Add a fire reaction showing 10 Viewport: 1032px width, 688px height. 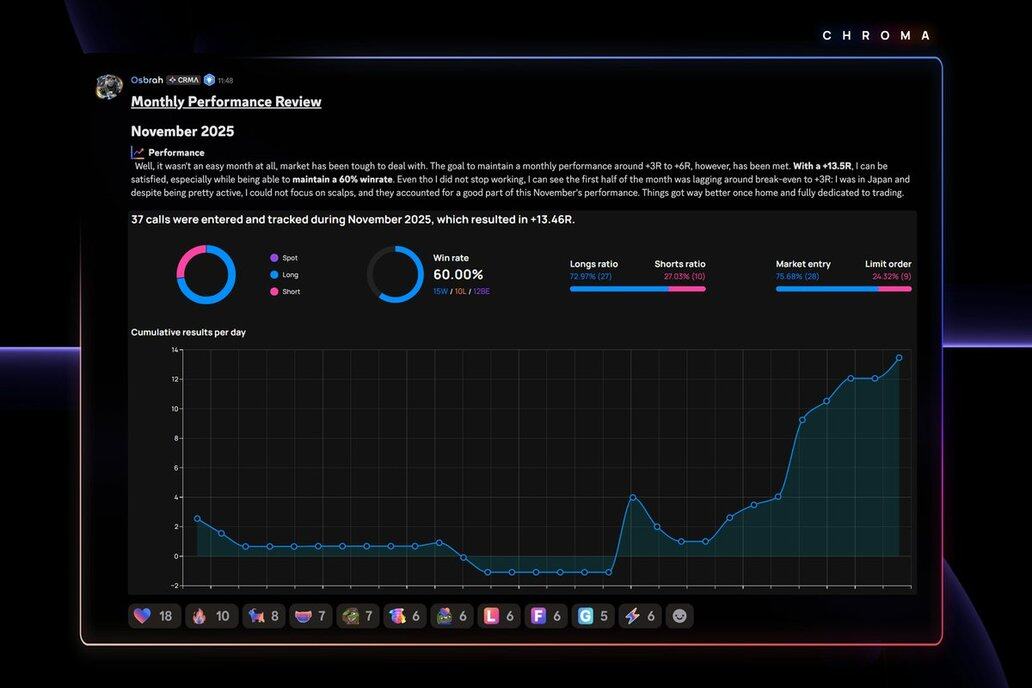pyautogui.click(x=209, y=616)
